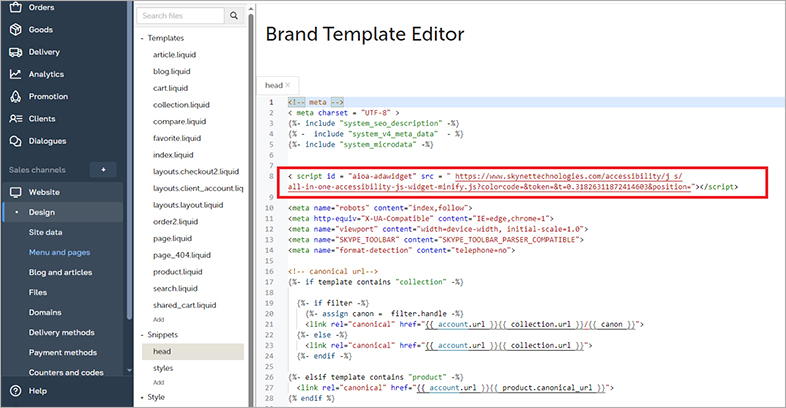Image resolution: width=786 pixels, height=408 pixels.
Task: Click into the Search files field
Action: pos(180,16)
